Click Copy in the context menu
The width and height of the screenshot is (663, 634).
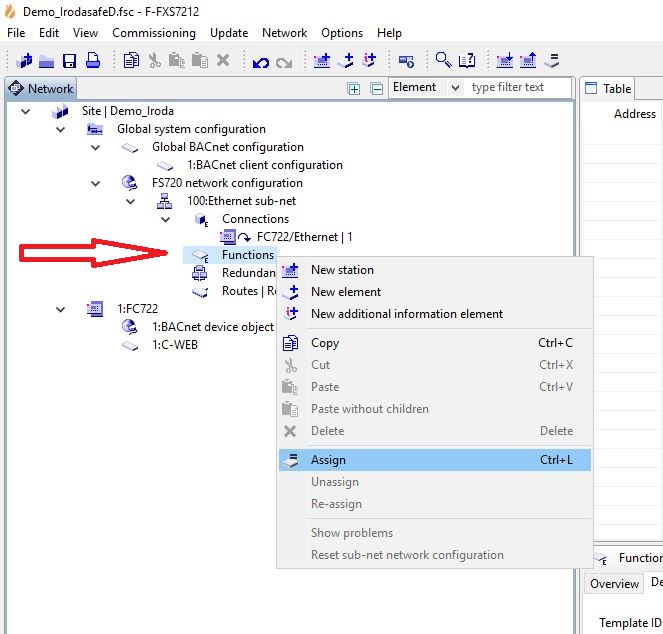click(x=325, y=343)
